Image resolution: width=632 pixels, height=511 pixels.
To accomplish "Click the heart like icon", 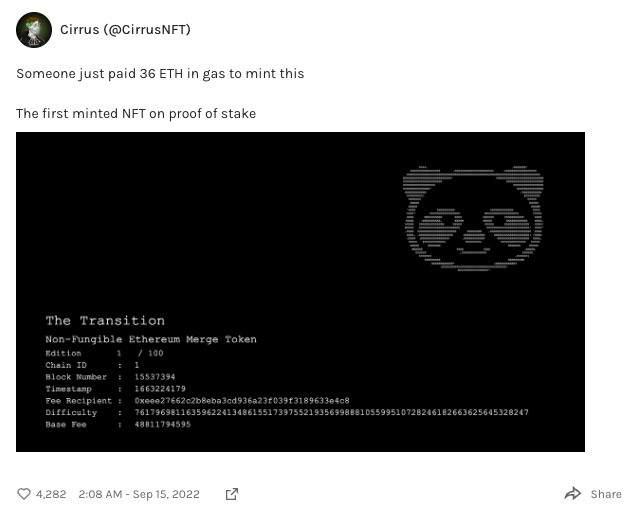I will (x=24, y=494).
